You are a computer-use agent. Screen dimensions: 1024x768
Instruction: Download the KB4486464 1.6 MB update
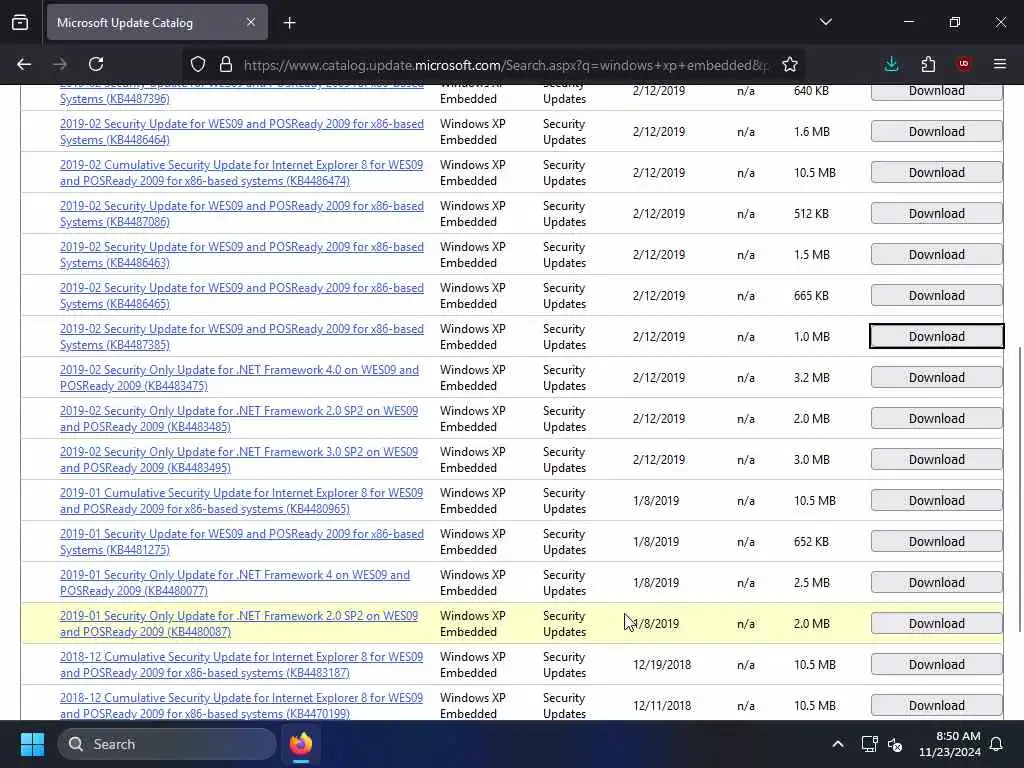coord(936,131)
